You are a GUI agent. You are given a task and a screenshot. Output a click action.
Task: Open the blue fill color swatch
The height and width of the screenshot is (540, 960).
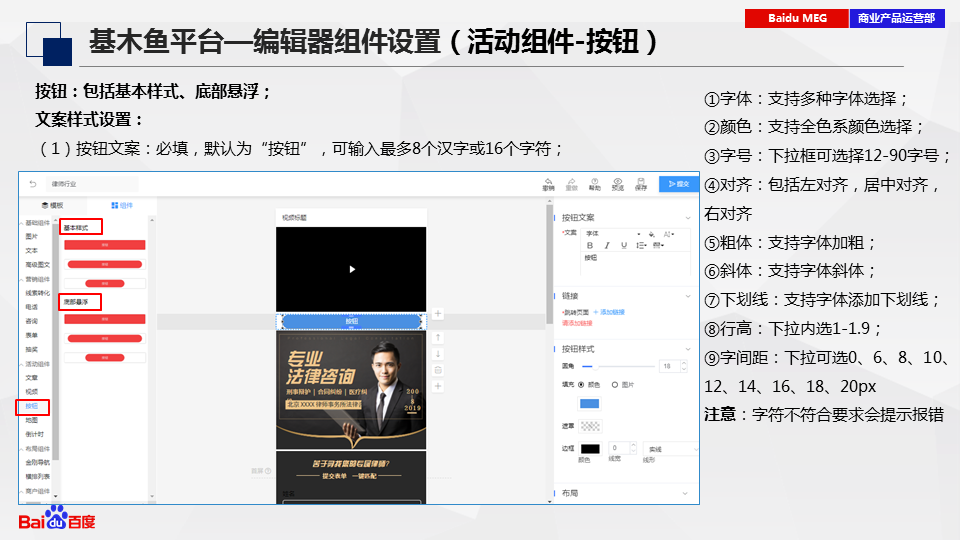point(589,403)
